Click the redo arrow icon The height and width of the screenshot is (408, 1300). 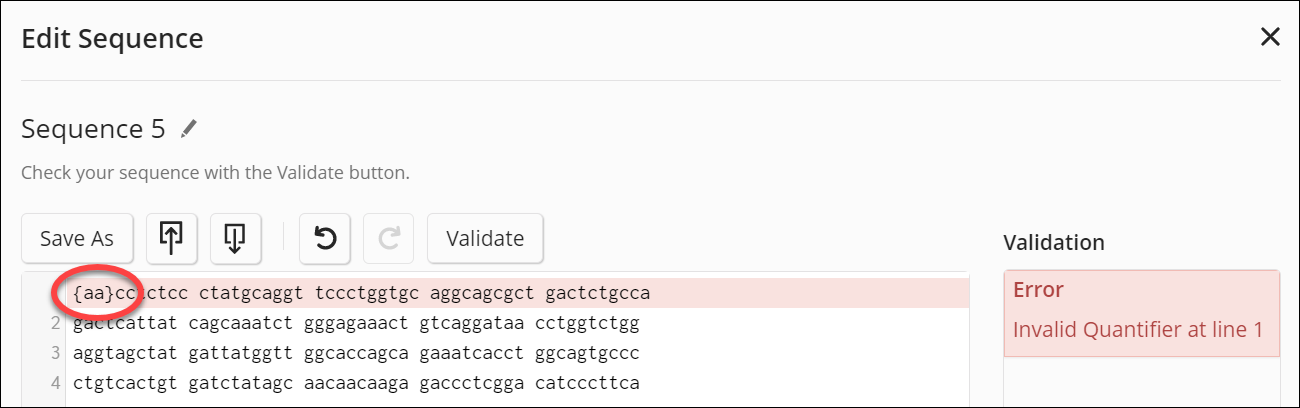click(389, 238)
